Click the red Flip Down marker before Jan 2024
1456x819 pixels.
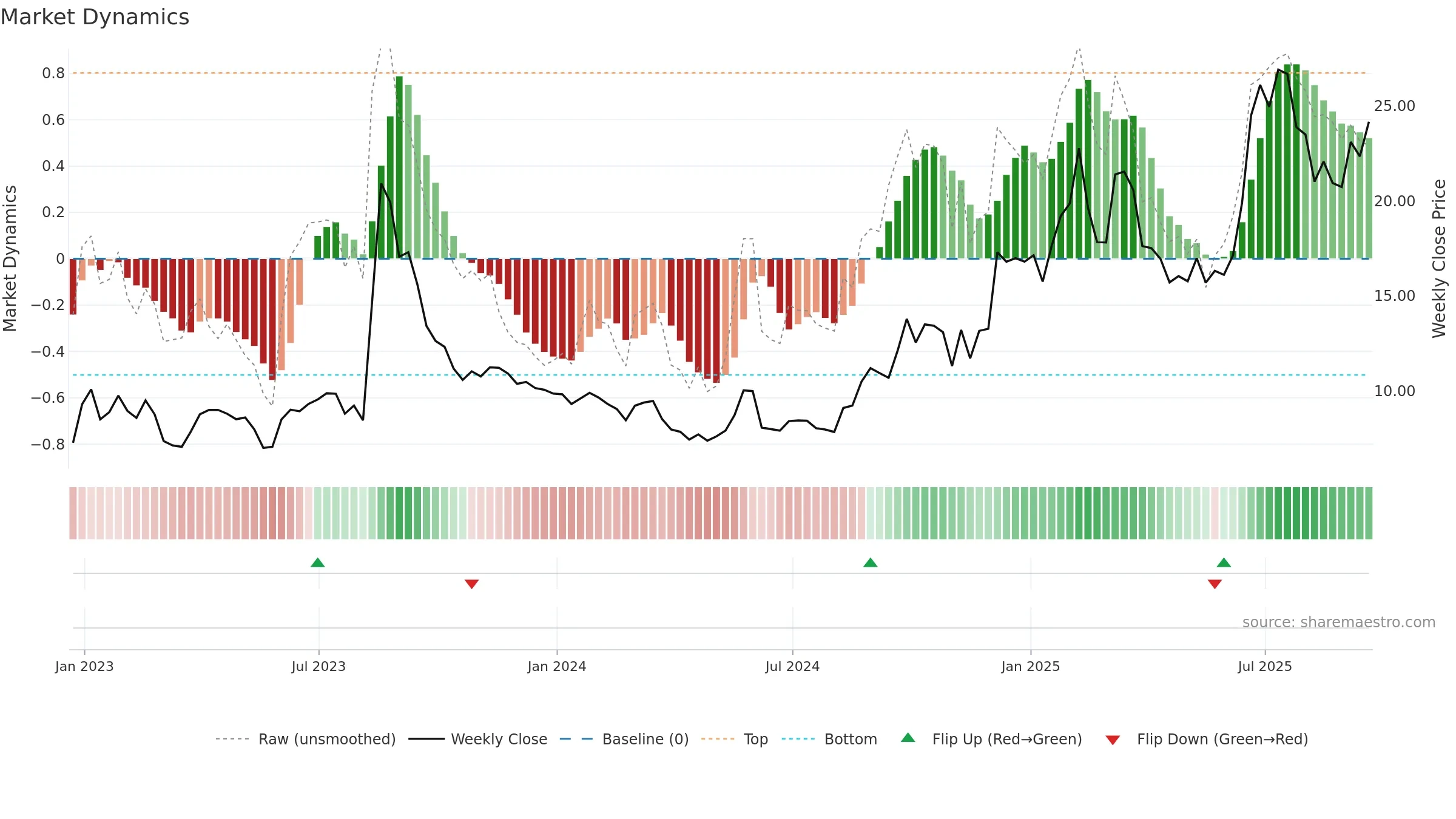point(471,584)
